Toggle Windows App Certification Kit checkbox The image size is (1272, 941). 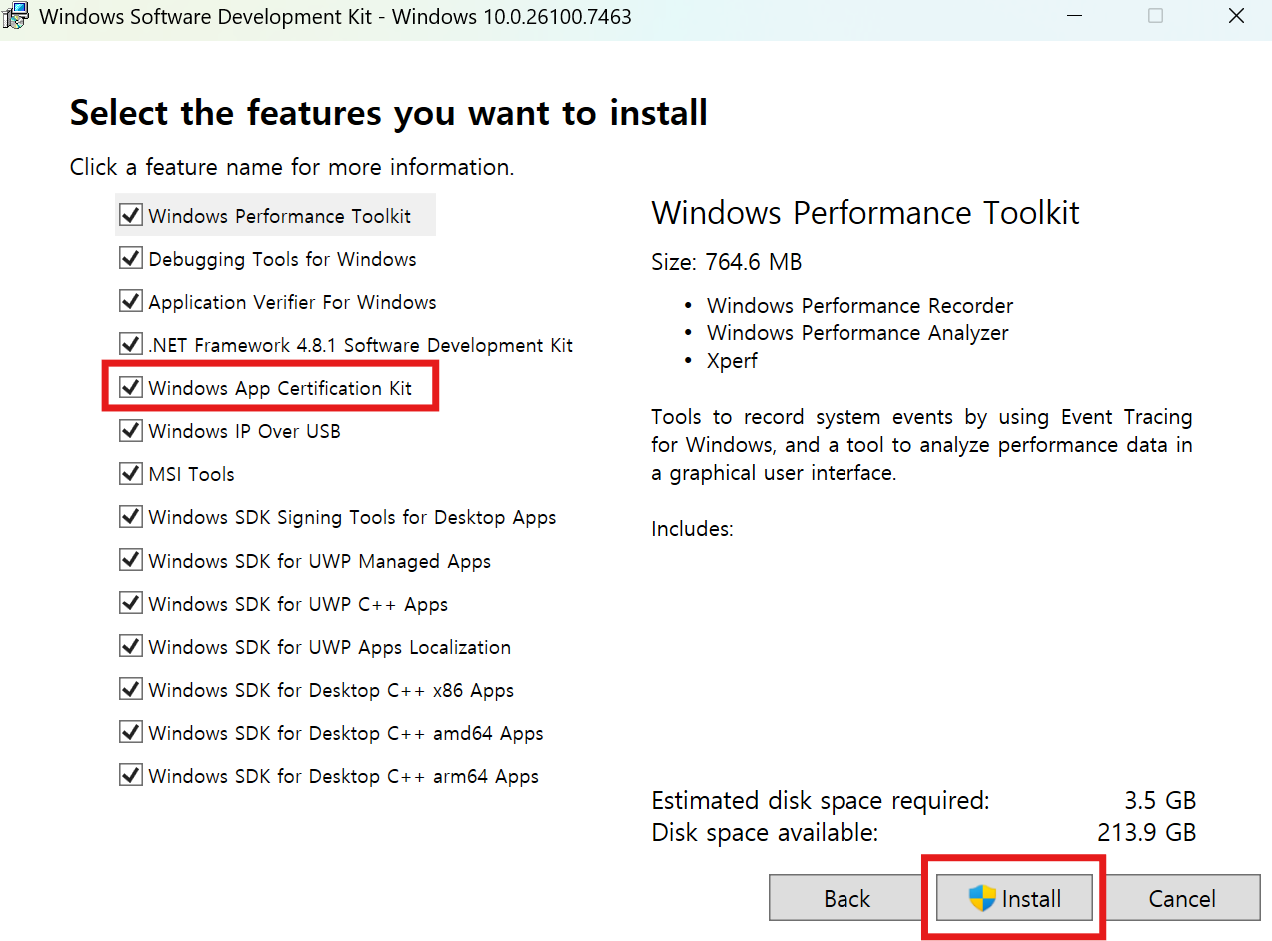(x=130, y=387)
